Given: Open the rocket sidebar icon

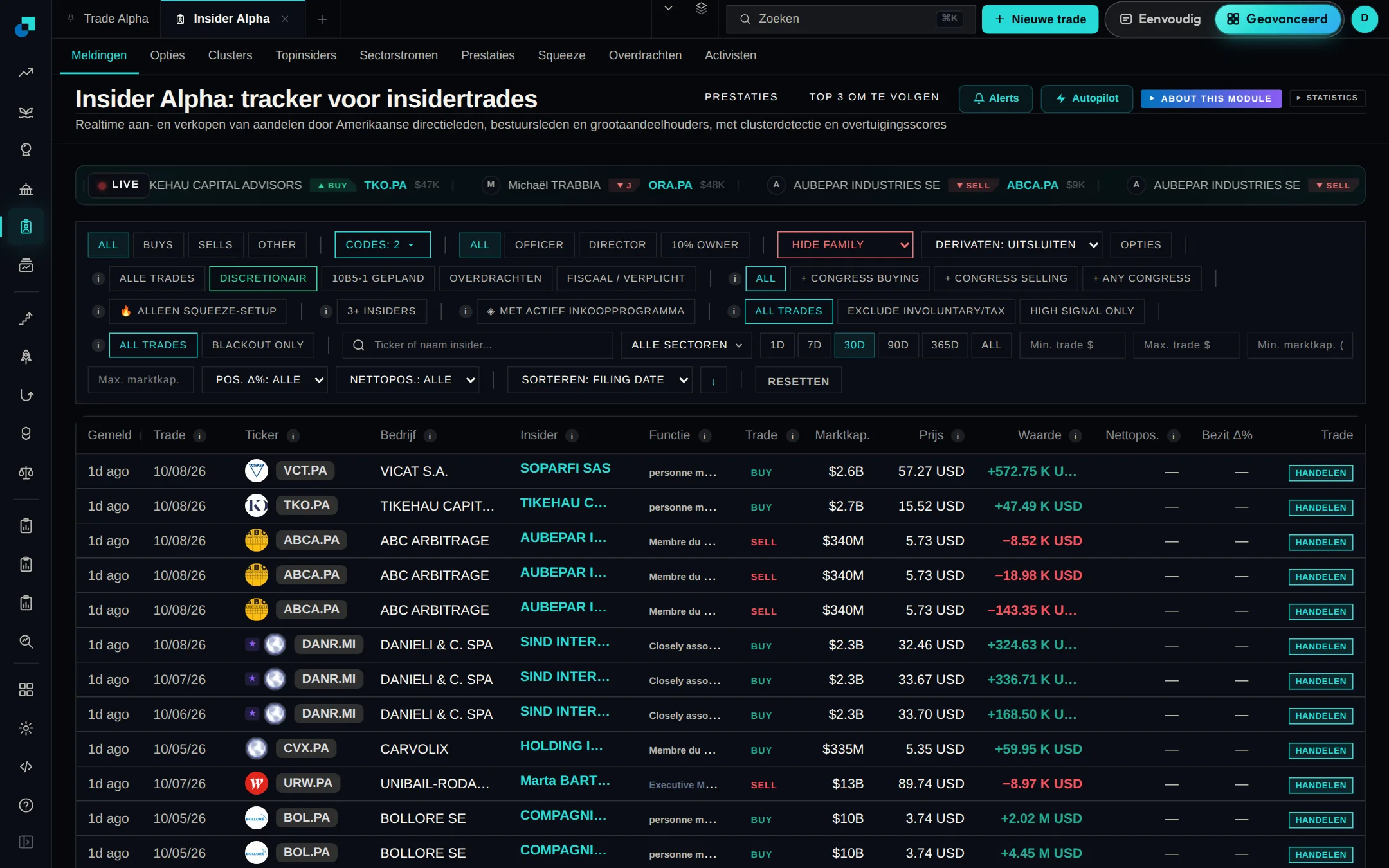Looking at the screenshot, I should [x=26, y=357].
